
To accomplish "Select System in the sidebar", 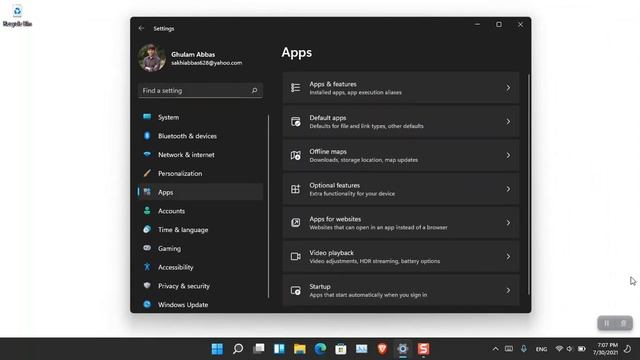I will coord(200,117).
